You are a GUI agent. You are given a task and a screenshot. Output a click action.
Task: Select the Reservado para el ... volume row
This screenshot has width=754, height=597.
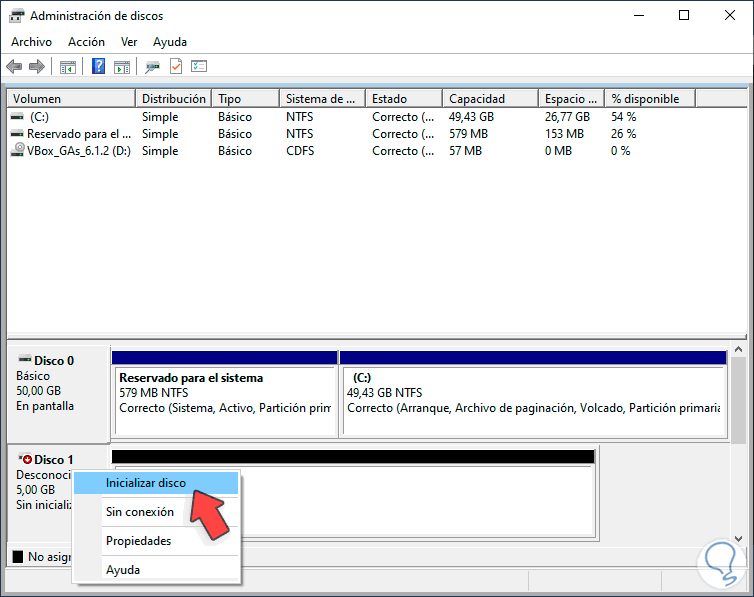pyautogui.click(x=377, y=134)
